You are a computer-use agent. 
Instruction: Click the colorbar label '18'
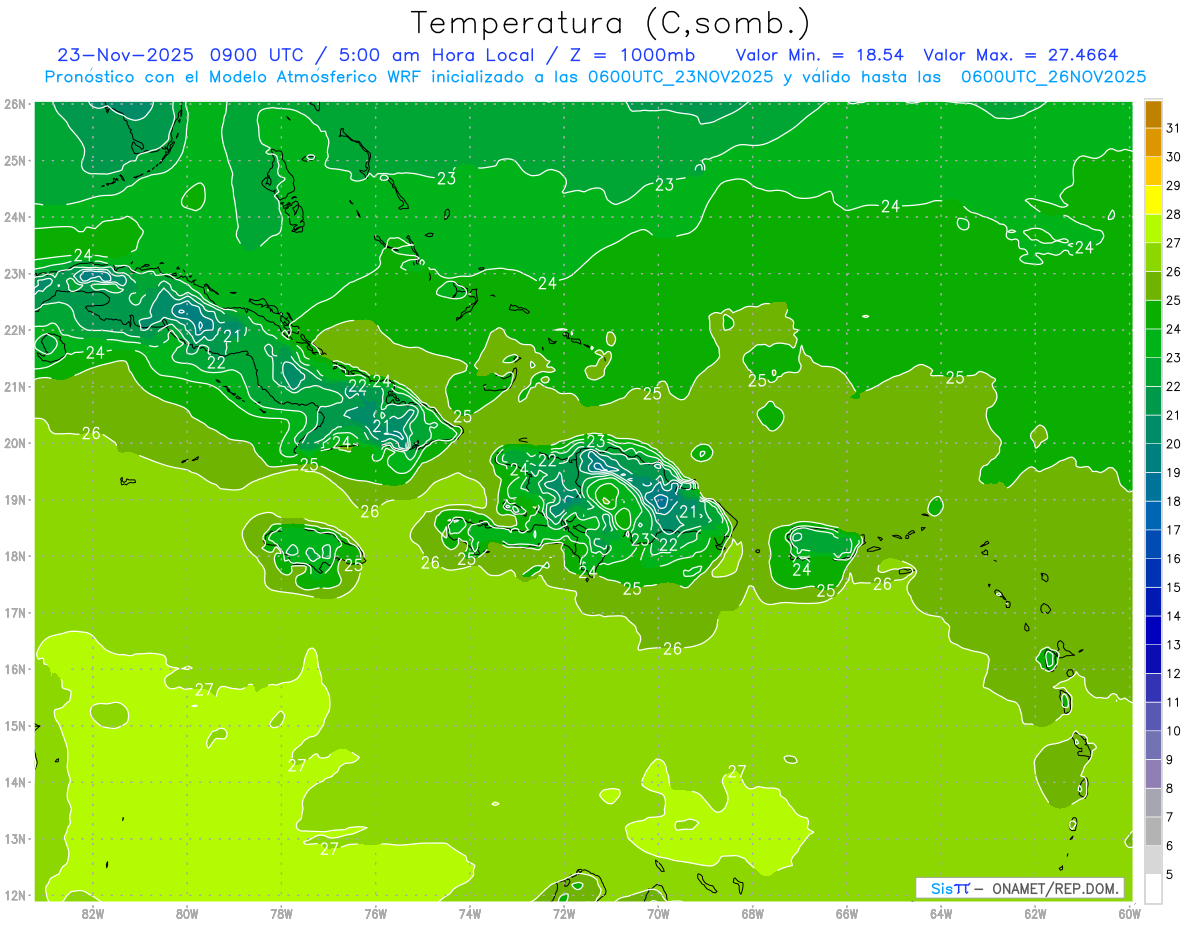coord(1174,502)
